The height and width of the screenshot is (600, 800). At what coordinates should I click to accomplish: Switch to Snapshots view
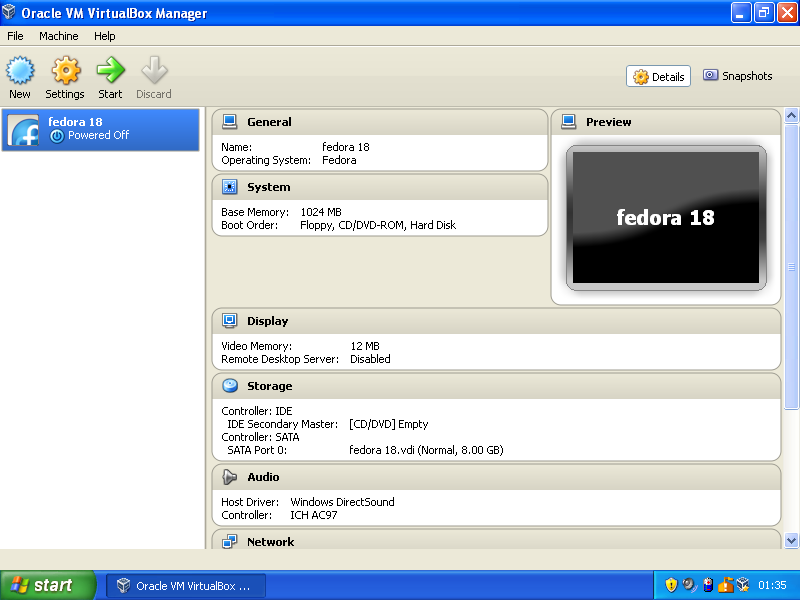pyautogui.click(x=738, y=76)
